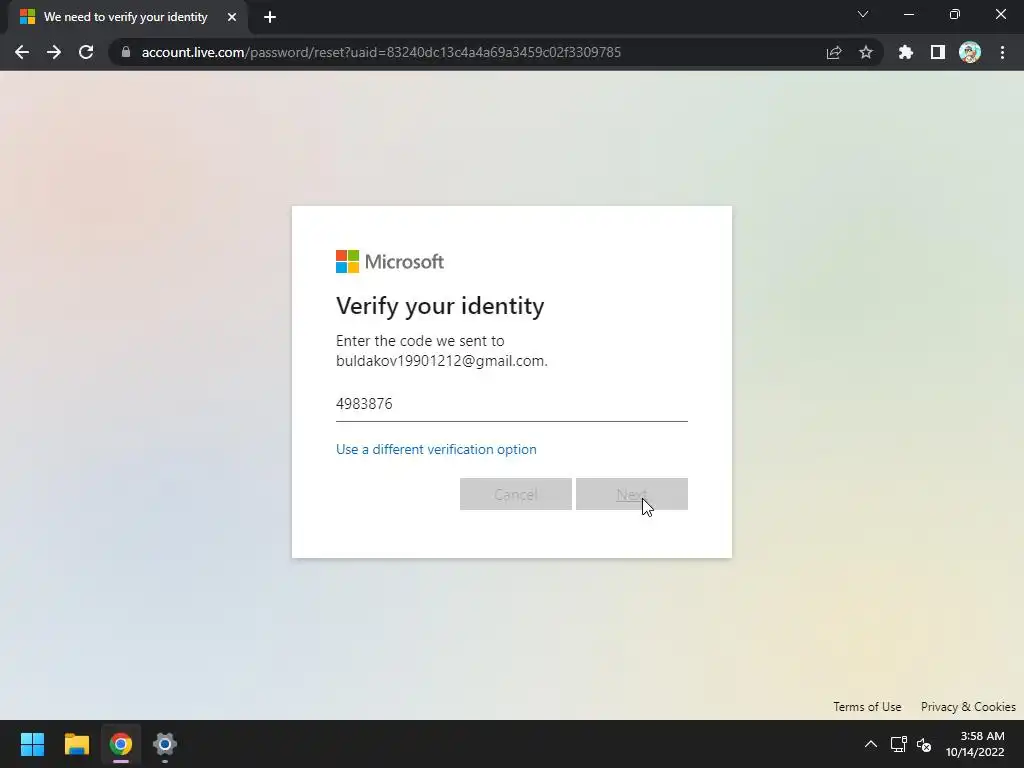Open network status tray icon
This screenshot has height=768, width=1024.
899,744
